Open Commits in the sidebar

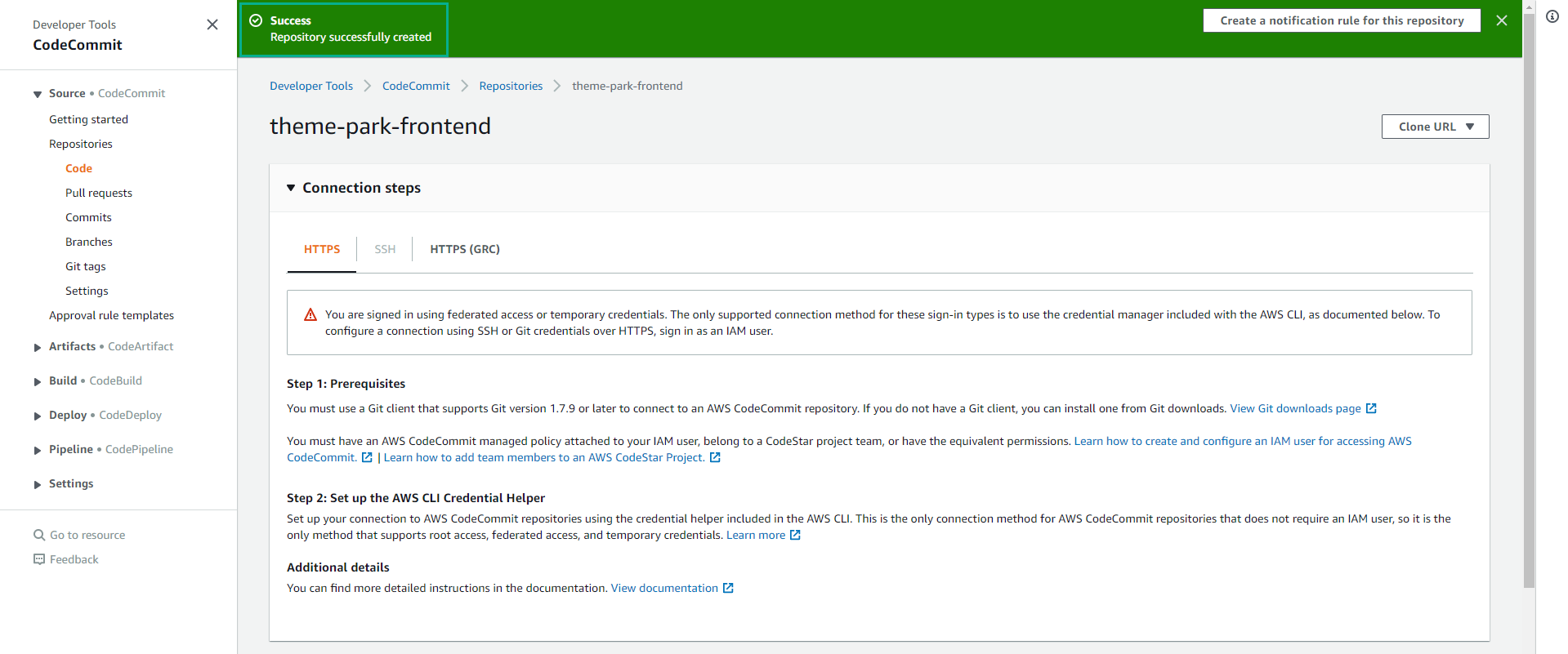(88, 217)
